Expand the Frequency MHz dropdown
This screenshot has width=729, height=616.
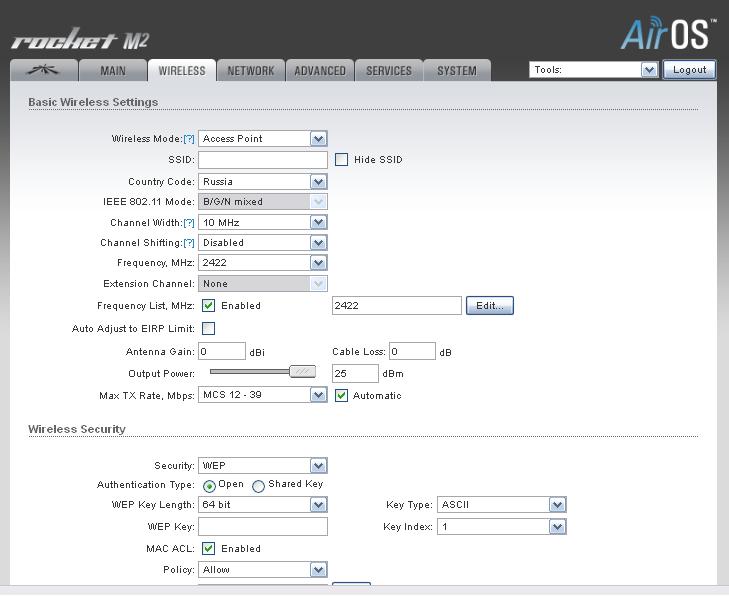(x=263, y=262)
